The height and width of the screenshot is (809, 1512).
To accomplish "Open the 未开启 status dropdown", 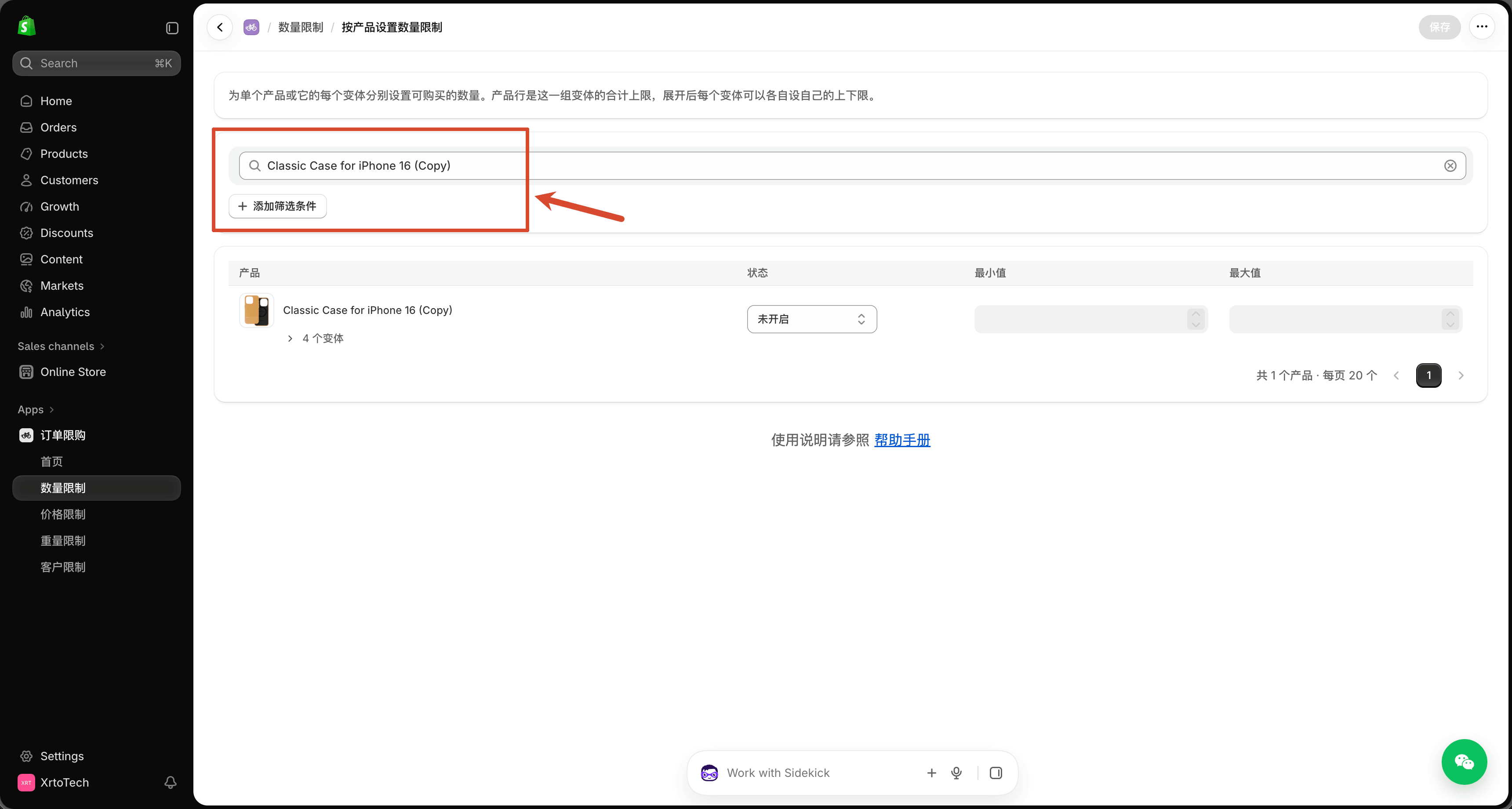I will click(812, 319).
